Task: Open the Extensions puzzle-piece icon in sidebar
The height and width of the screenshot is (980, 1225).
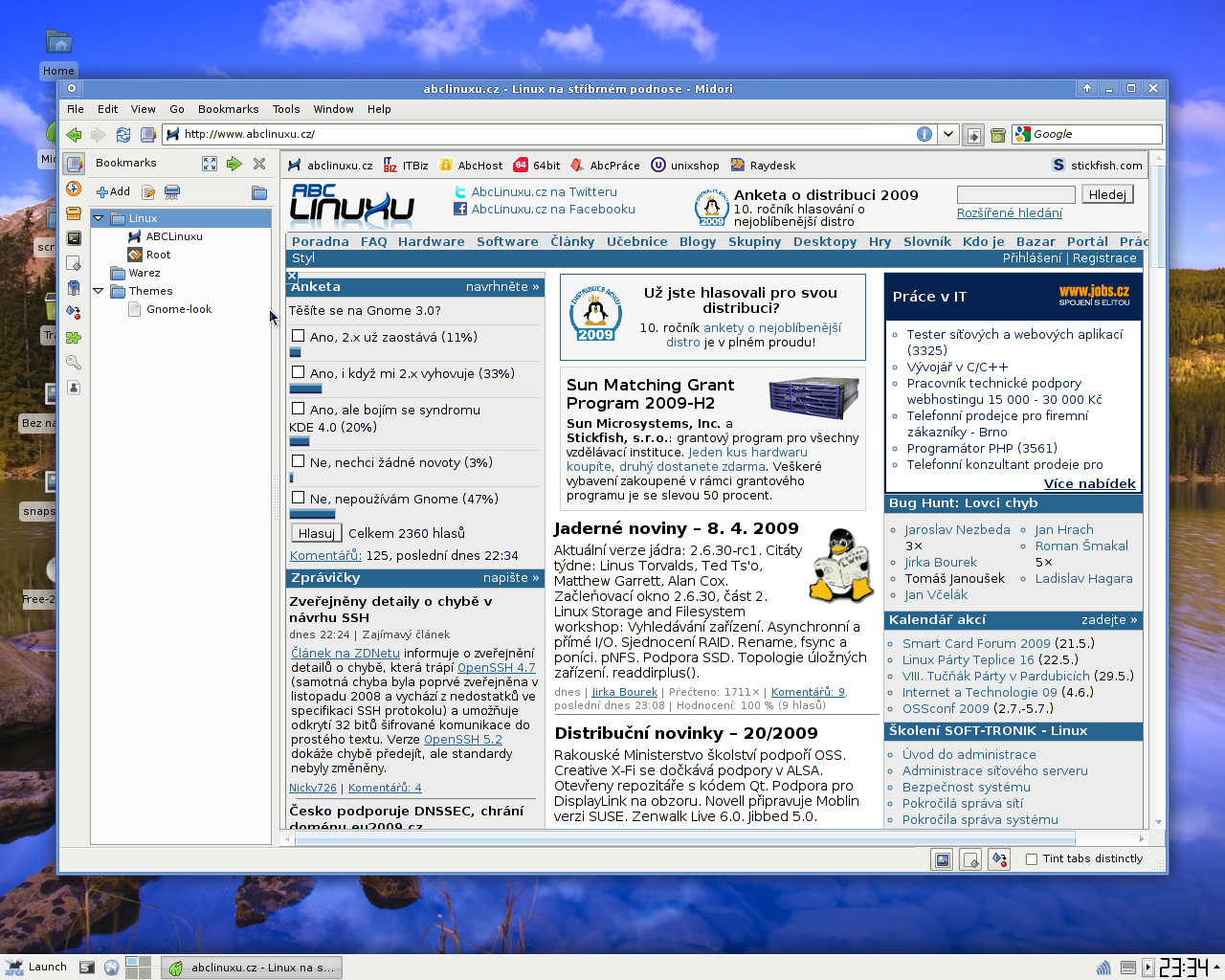Action: 74,338
